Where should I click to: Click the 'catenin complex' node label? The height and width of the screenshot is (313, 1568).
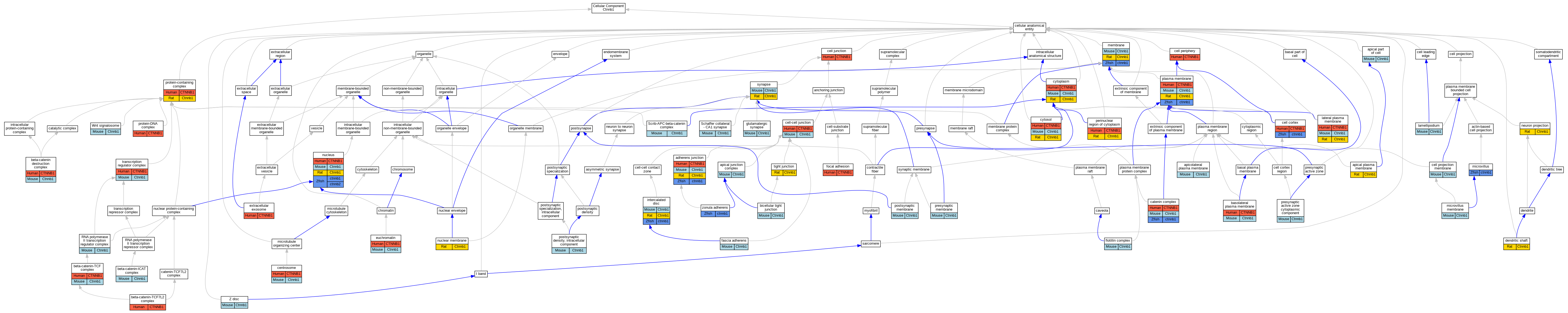pos(1163,202)
